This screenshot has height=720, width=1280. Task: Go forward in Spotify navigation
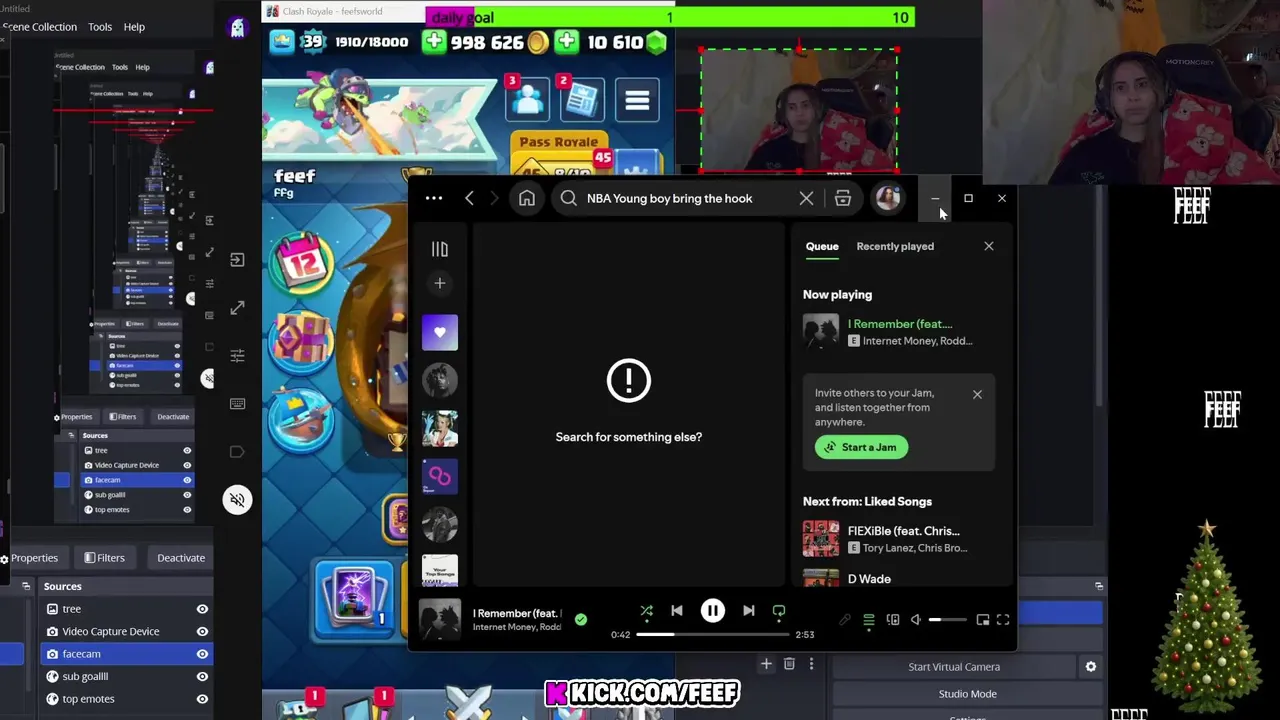pos(494,198)
